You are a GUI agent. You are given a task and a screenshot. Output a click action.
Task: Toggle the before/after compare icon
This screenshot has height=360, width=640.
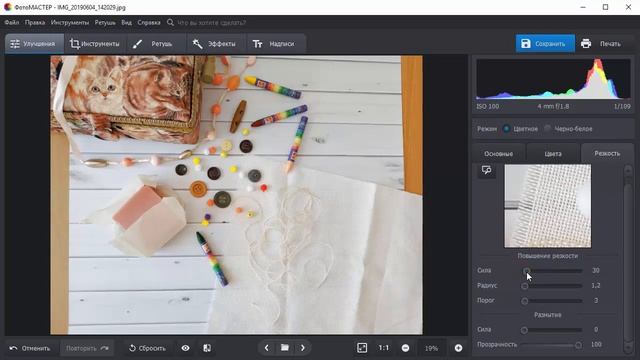(207, 348)
